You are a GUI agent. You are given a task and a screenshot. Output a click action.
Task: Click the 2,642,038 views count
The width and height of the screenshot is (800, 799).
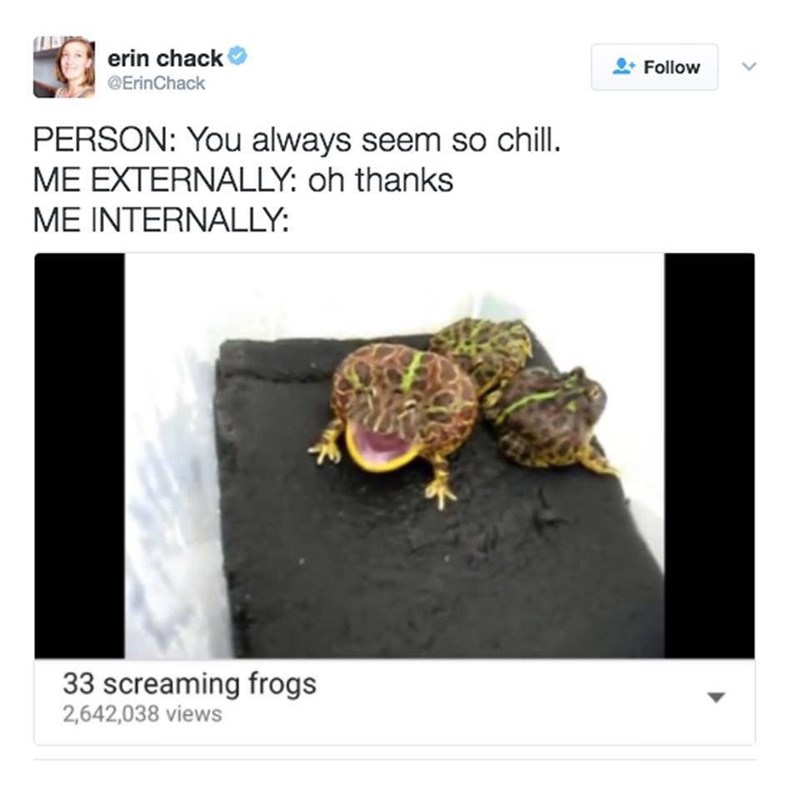142,714
